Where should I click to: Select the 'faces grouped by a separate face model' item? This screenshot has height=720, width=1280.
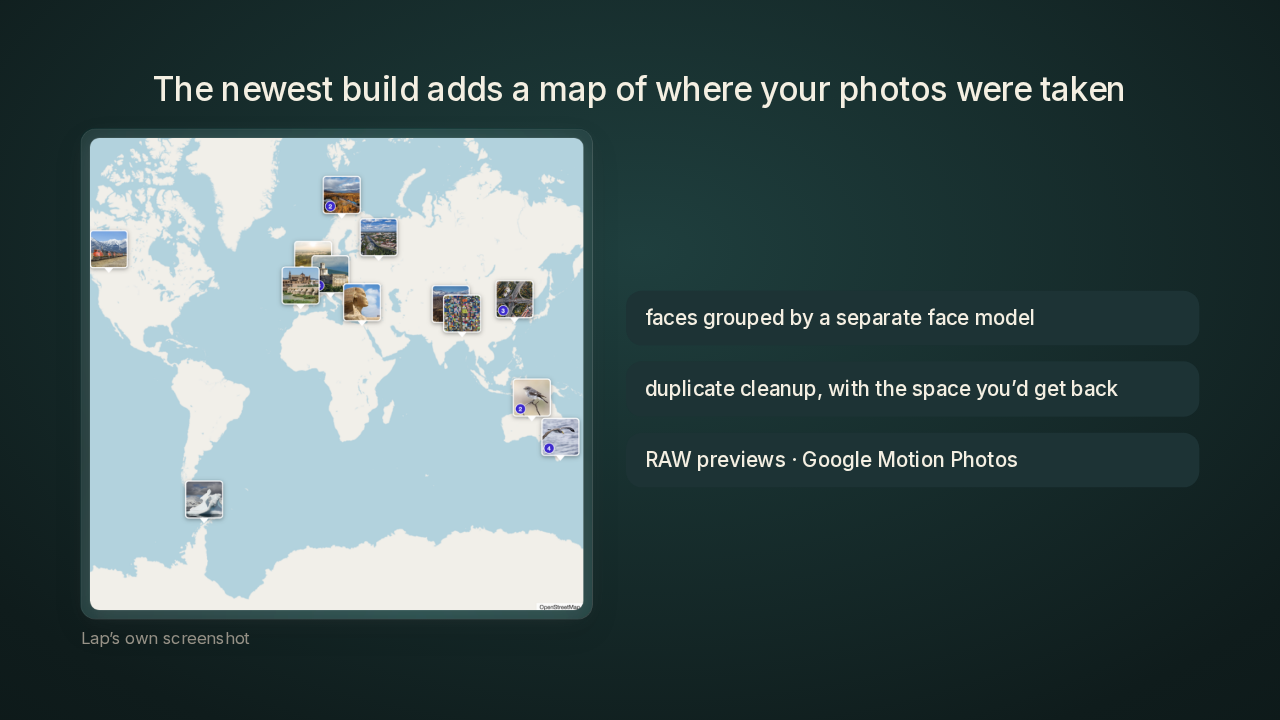[912, 318]
